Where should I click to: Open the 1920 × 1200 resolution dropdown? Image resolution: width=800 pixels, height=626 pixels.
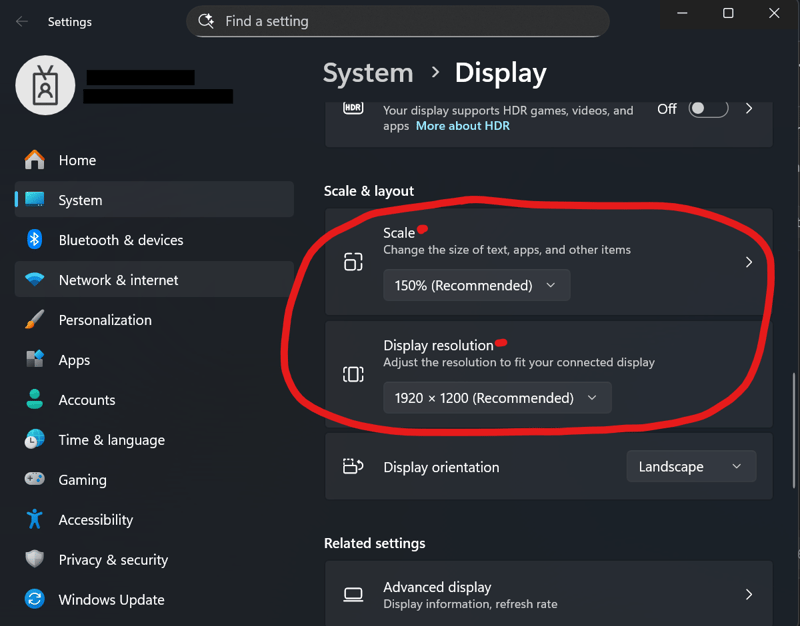click(x=497, y=397)
